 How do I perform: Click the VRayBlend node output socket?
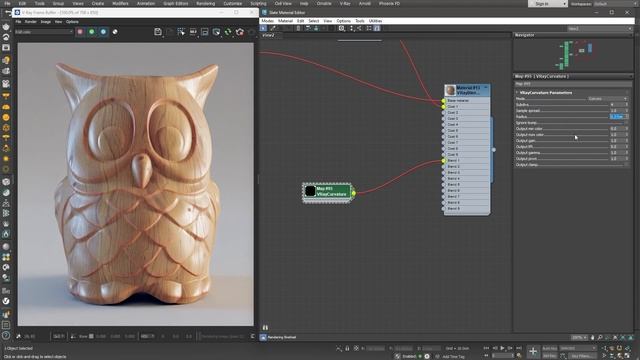[493, 150]
